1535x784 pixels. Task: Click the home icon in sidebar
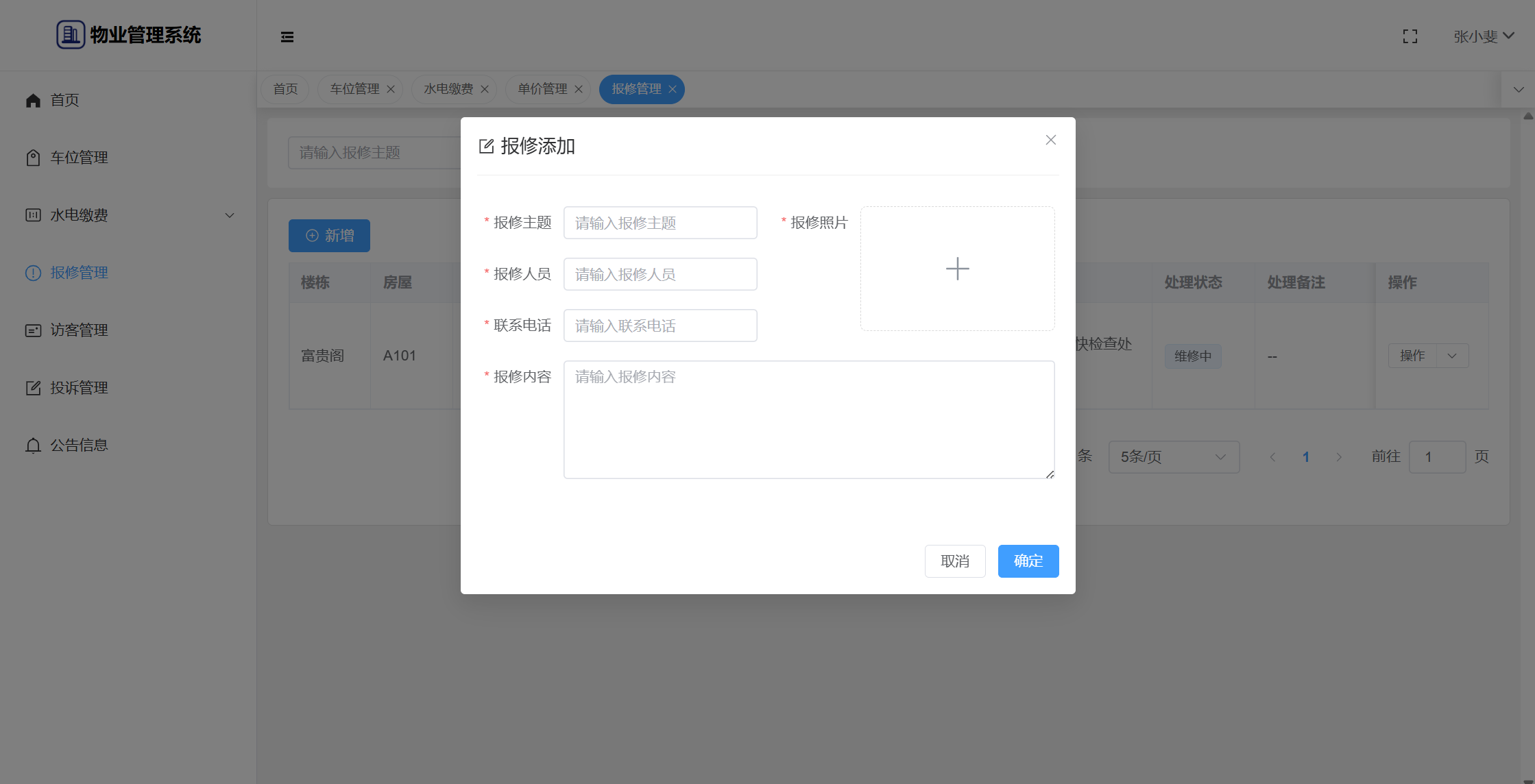tap(33, 101)
